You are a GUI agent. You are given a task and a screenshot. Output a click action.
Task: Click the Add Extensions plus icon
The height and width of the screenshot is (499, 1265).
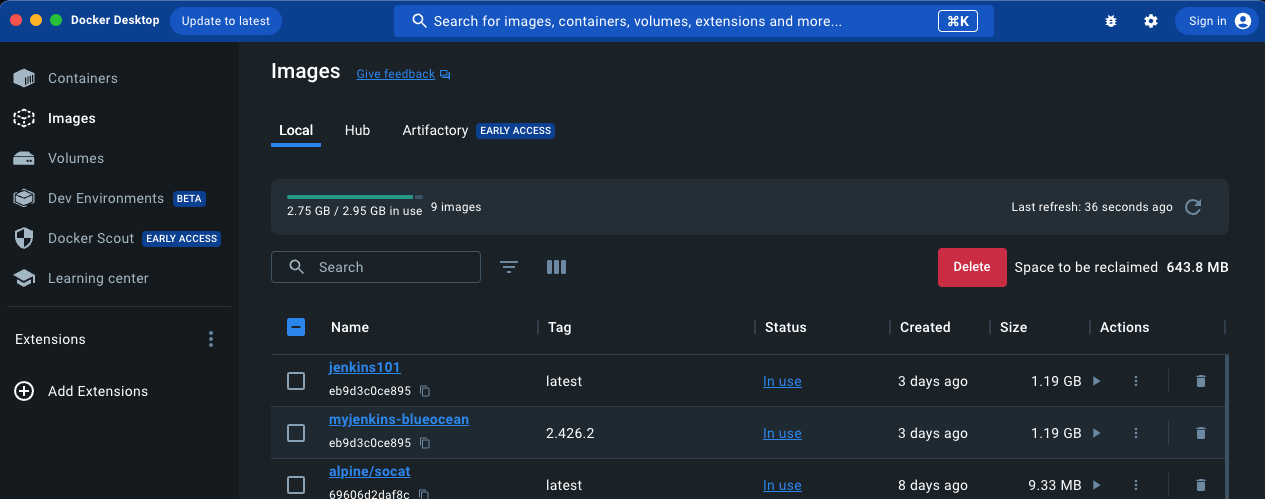(24, 391)
